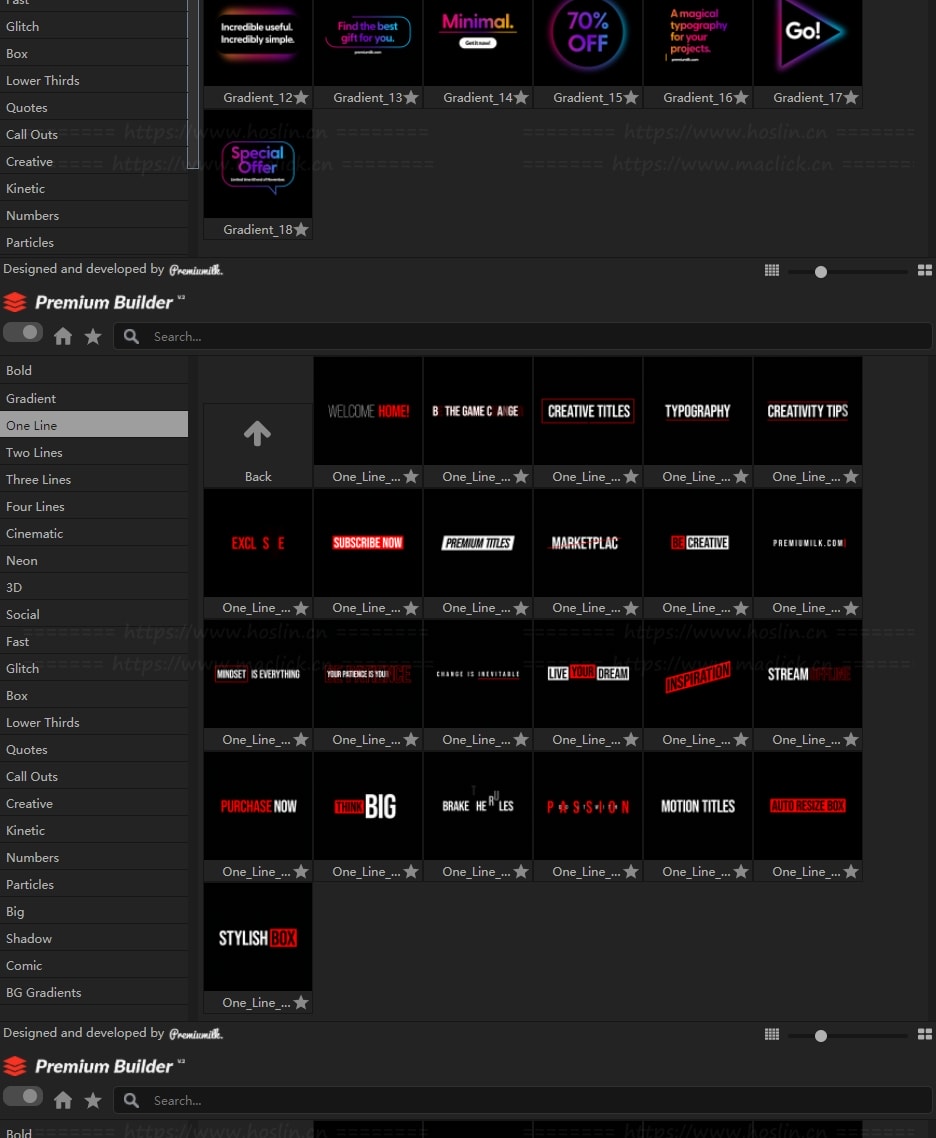Show favorites using star icon above One Line list
This screenshot has width=936, height=1138.
click(93, 336)
